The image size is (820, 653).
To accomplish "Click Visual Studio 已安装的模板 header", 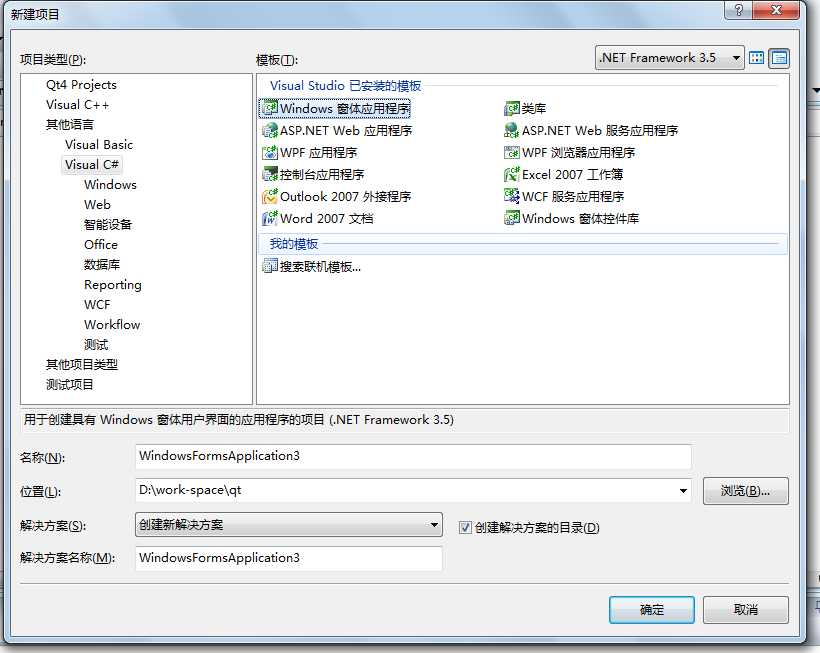I will tap(346, 86).
